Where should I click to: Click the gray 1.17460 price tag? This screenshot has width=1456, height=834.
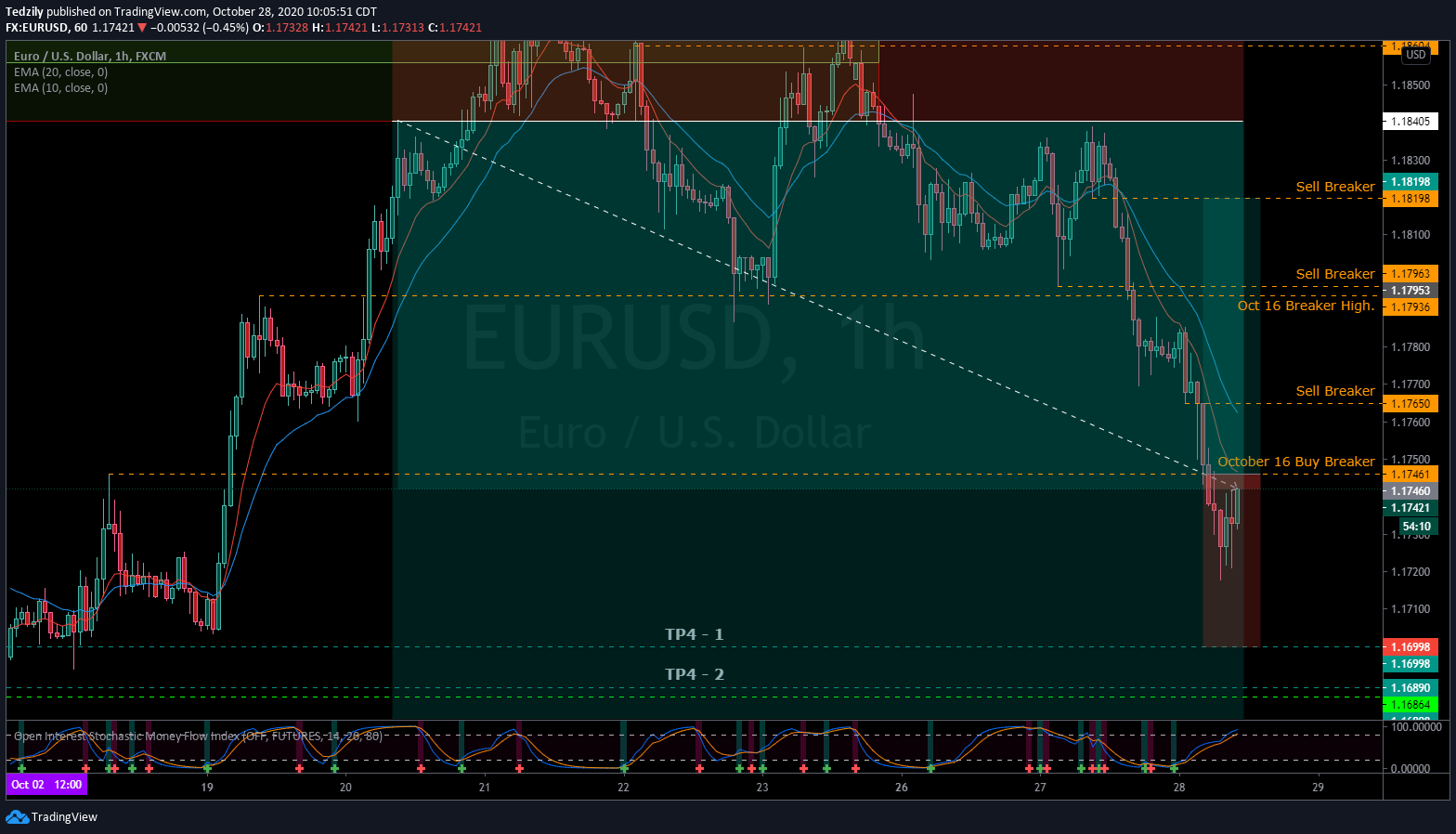[x=1410, y=490]
